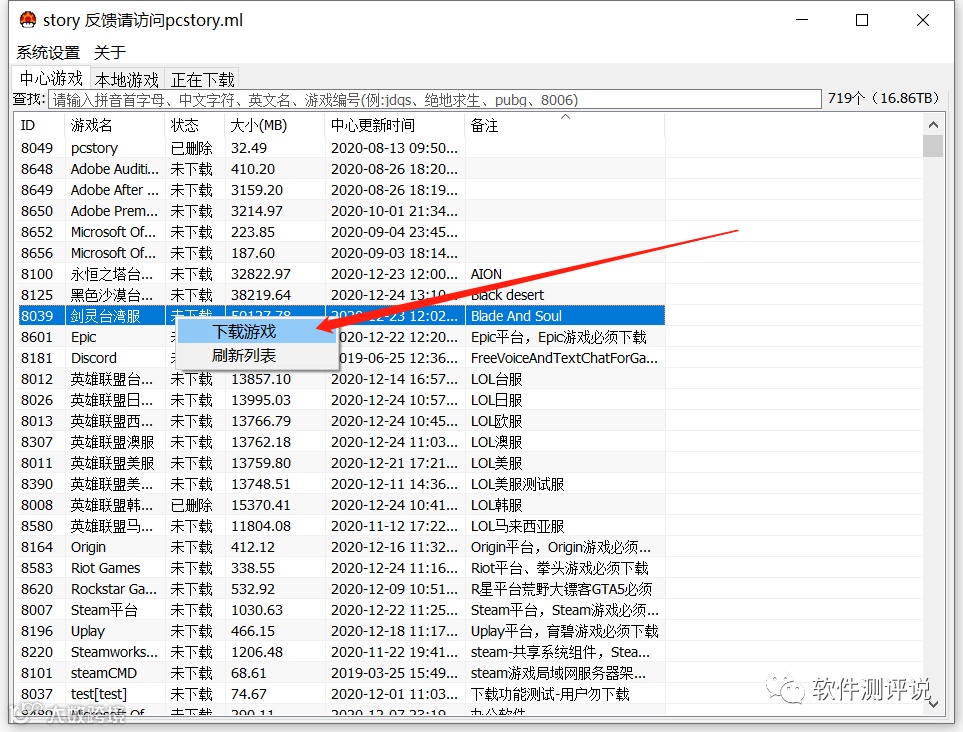Choose 刷新列表 from the context menu

pos(257,356)
